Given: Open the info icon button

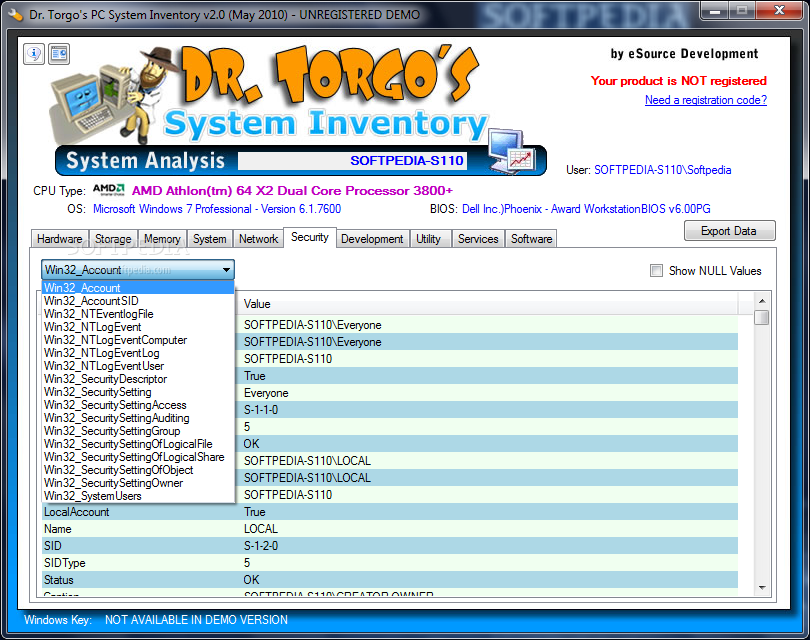Looking at the screenshot, I should 34,54.
